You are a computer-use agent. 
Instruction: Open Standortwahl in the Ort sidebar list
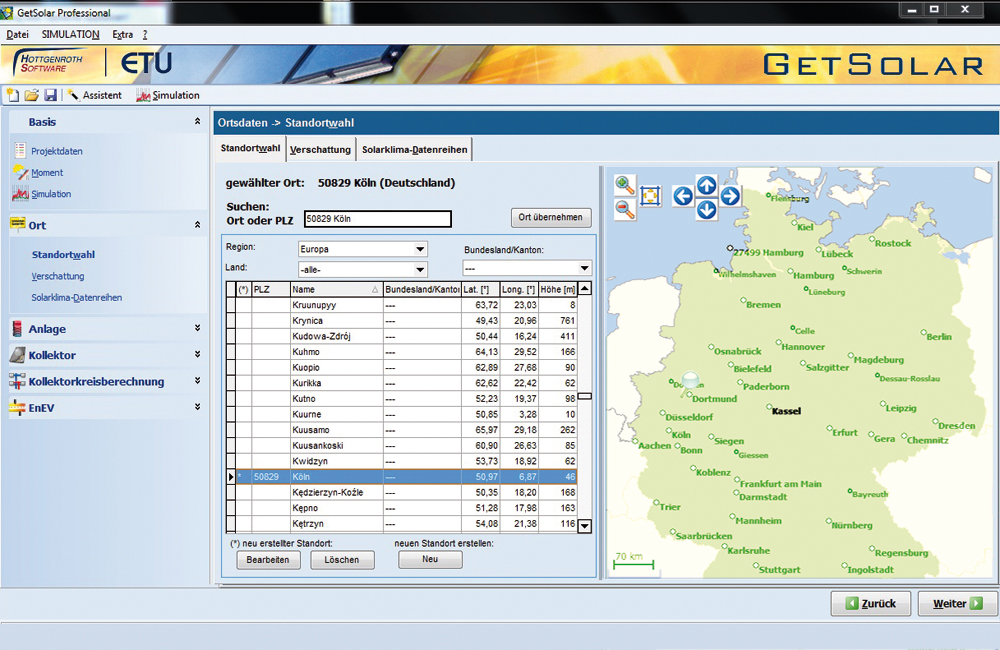tap(63, 255)
